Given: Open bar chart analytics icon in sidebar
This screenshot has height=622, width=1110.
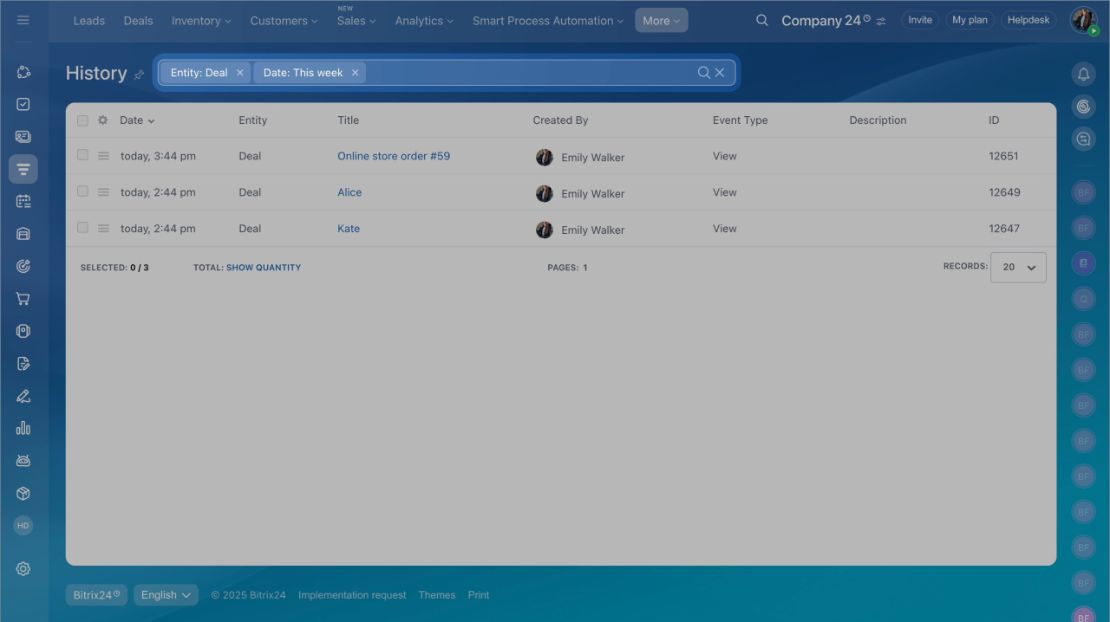Looking at the screenshot, I should click(x=23, y=428).
